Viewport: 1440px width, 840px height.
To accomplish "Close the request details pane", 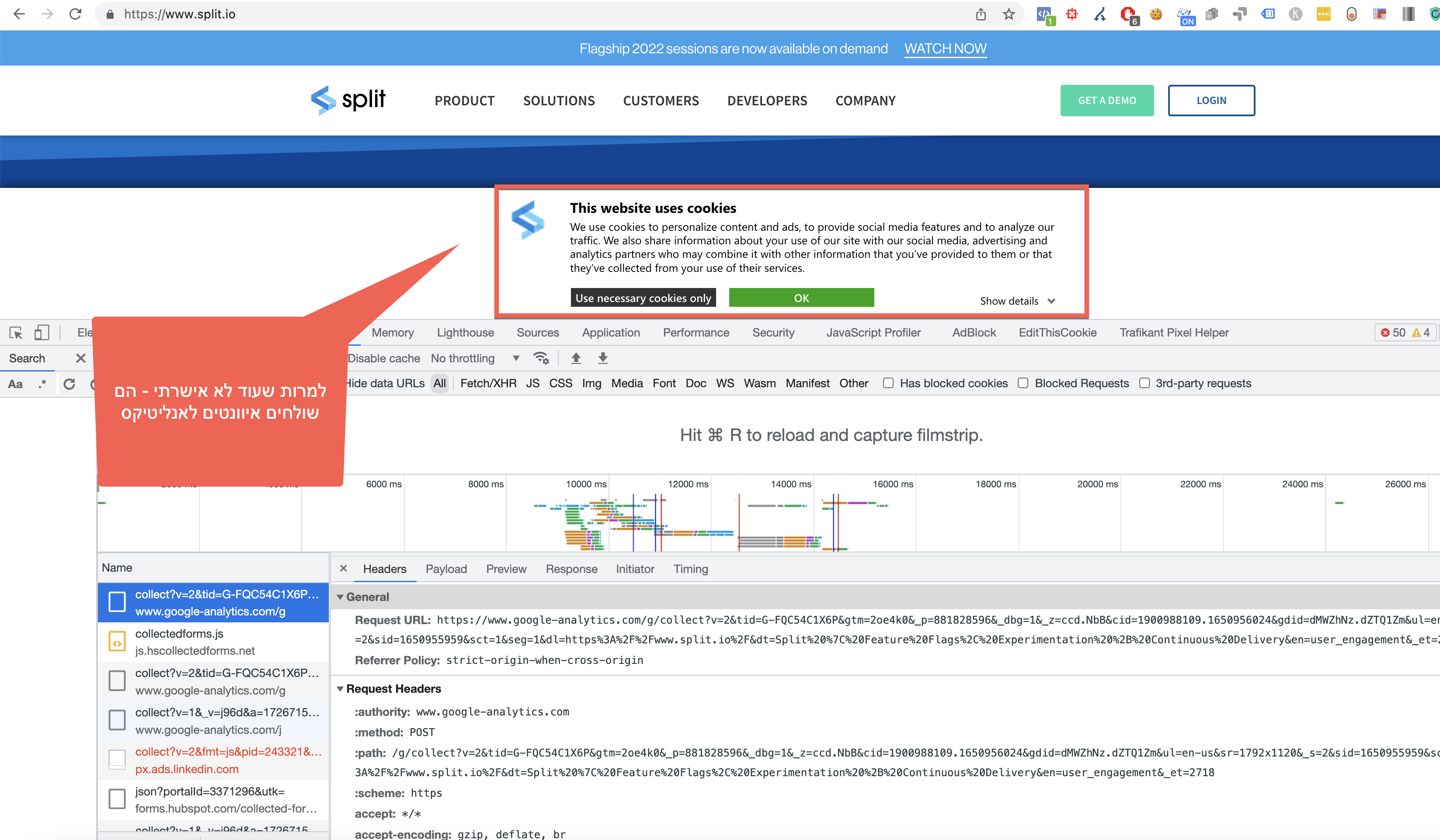I will 344,569.
